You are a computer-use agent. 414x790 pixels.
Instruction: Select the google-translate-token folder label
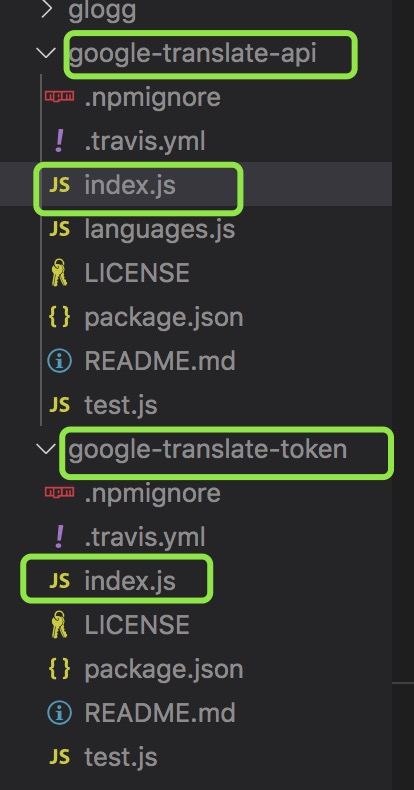coord(208,449)
